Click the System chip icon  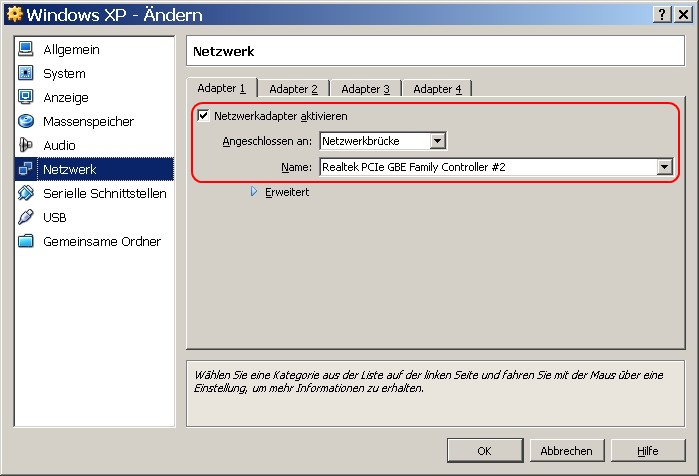click(x=26, y=73)
